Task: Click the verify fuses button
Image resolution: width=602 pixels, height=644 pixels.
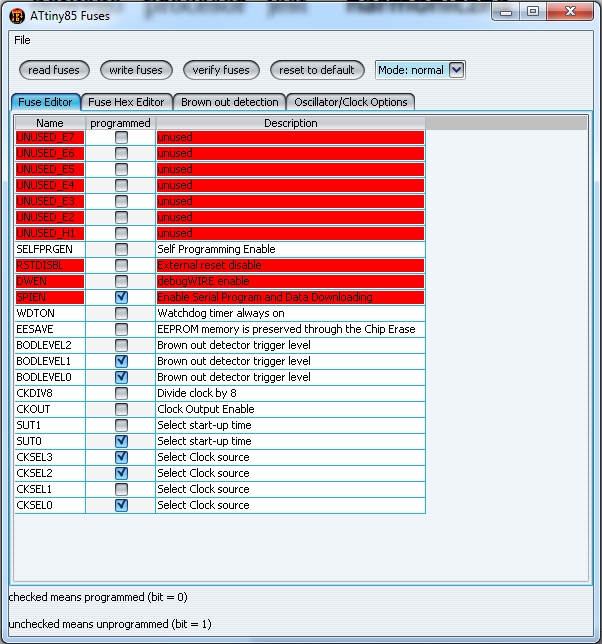Action: pyautogui.click(x=221, y=70)
